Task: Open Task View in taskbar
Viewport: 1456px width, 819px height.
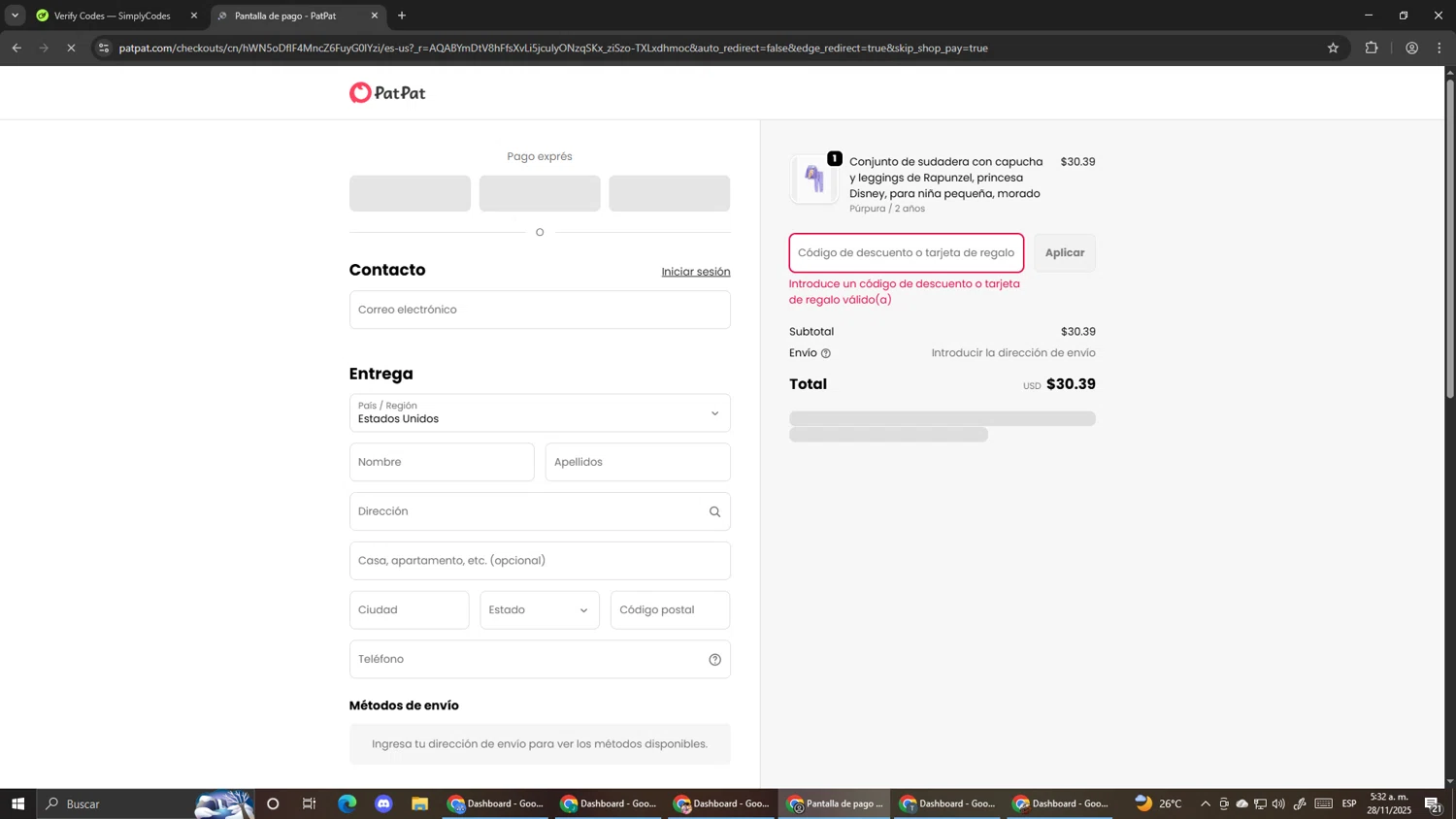Action: (x=310, y=803)
